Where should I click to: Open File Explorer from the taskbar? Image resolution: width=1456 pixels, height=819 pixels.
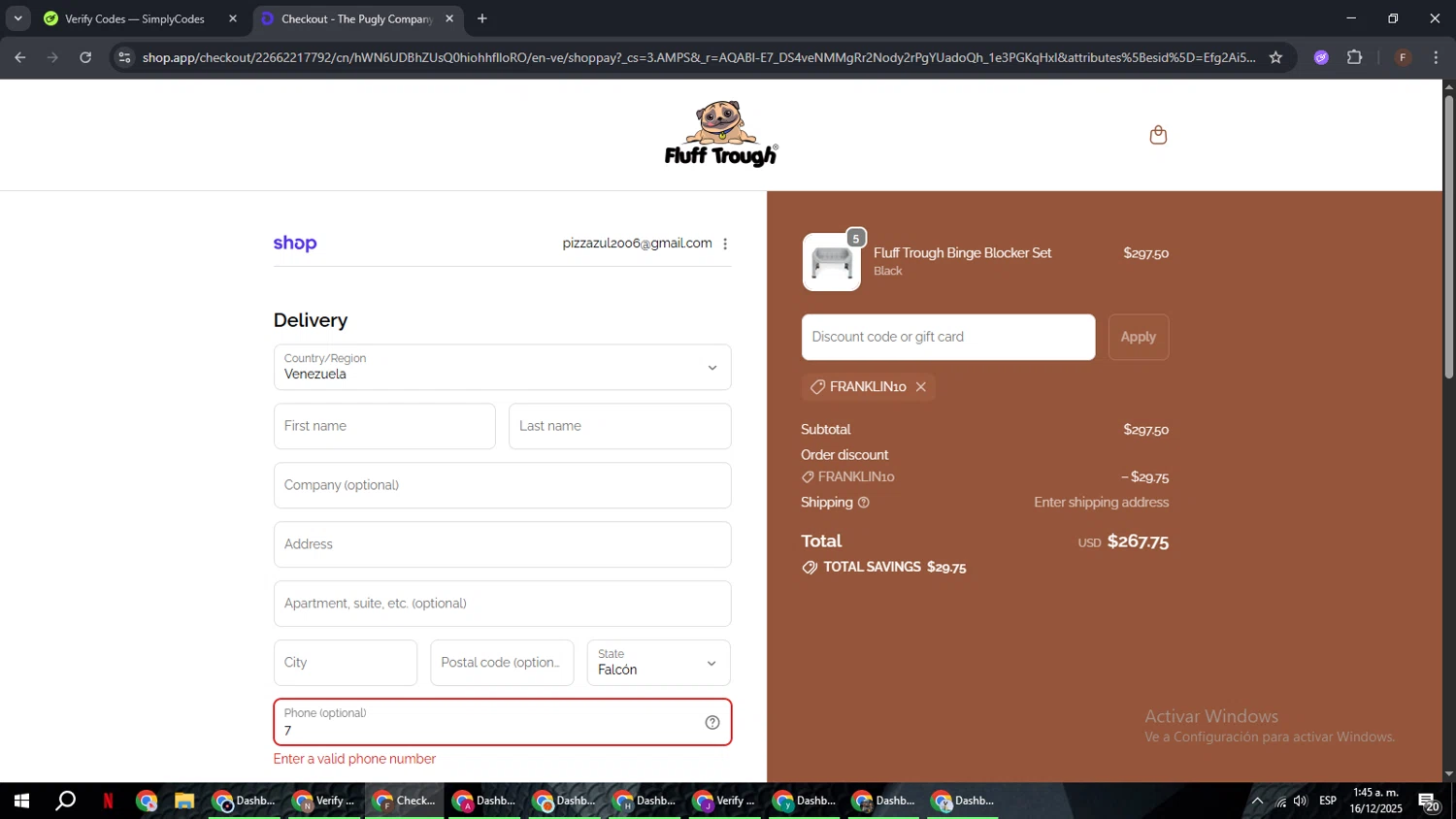183,801
